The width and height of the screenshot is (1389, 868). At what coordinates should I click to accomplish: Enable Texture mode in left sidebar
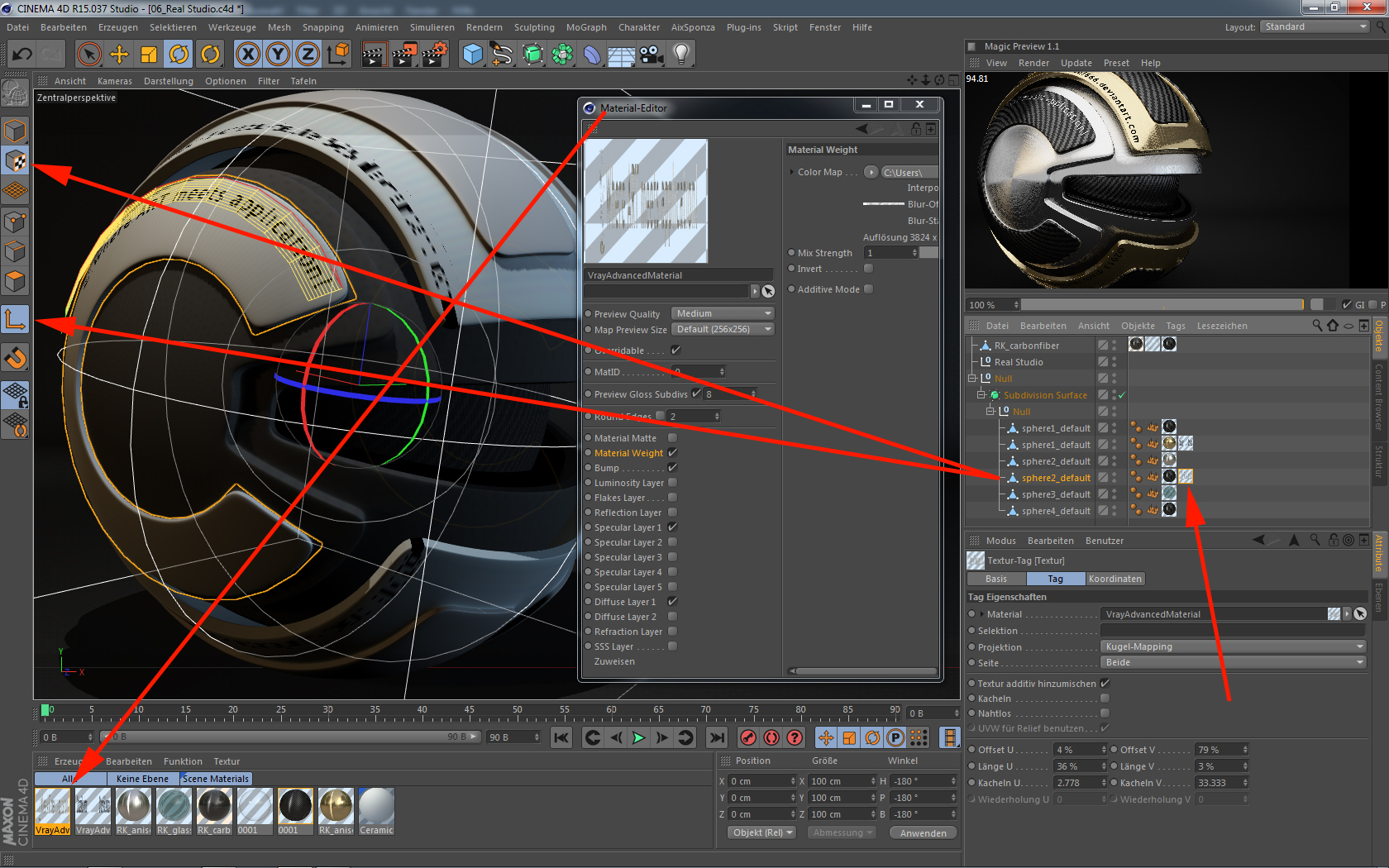pyautogui.click(x=16, y=161)
